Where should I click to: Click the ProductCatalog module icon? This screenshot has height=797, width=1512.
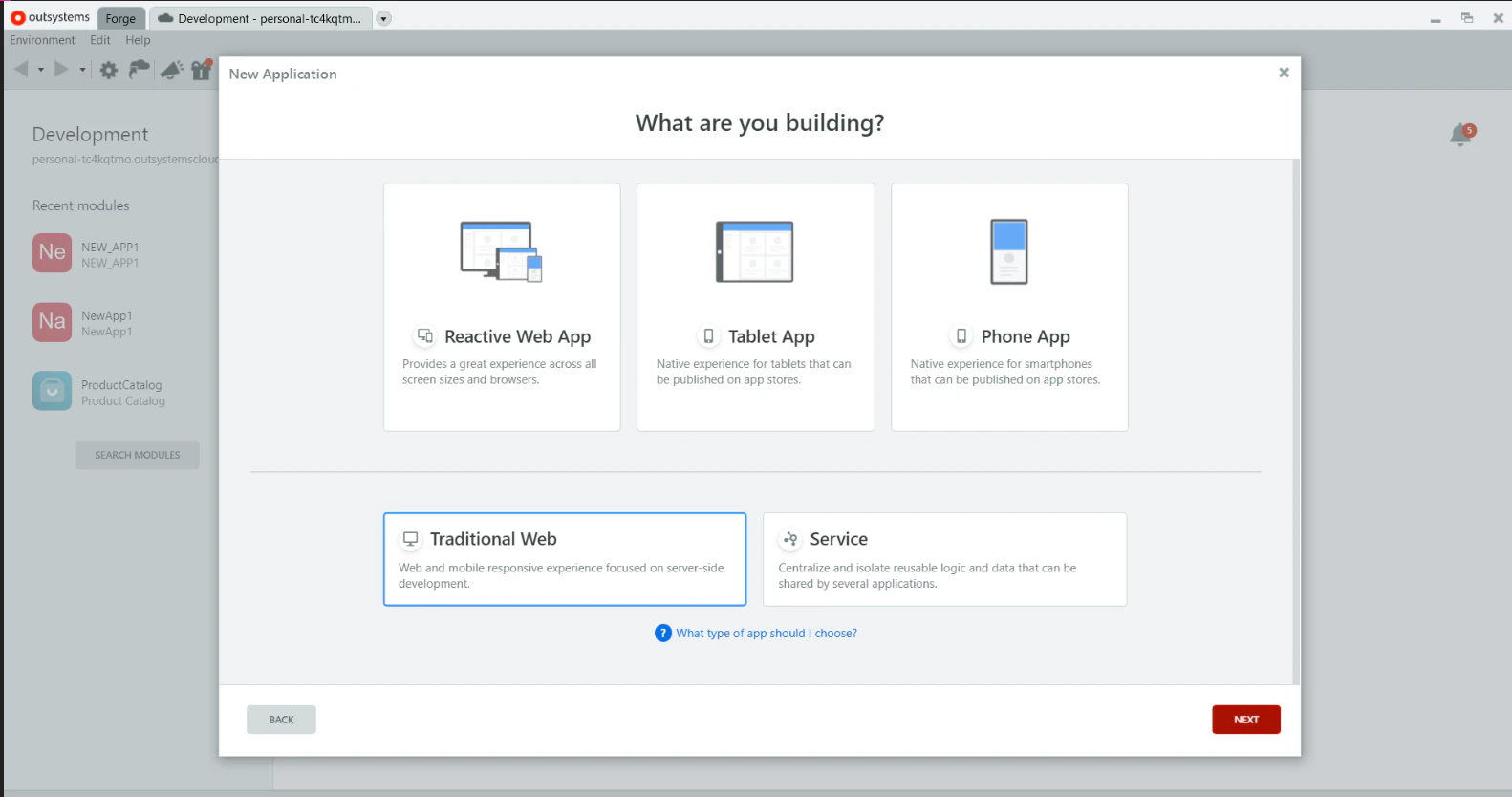[52, 391]
